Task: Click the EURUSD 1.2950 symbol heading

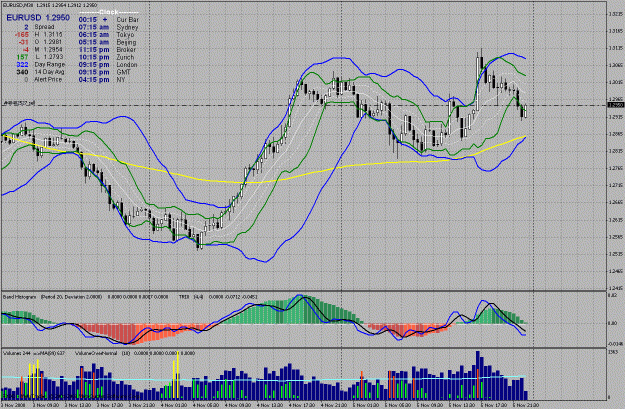Action: tap(38, 18)
